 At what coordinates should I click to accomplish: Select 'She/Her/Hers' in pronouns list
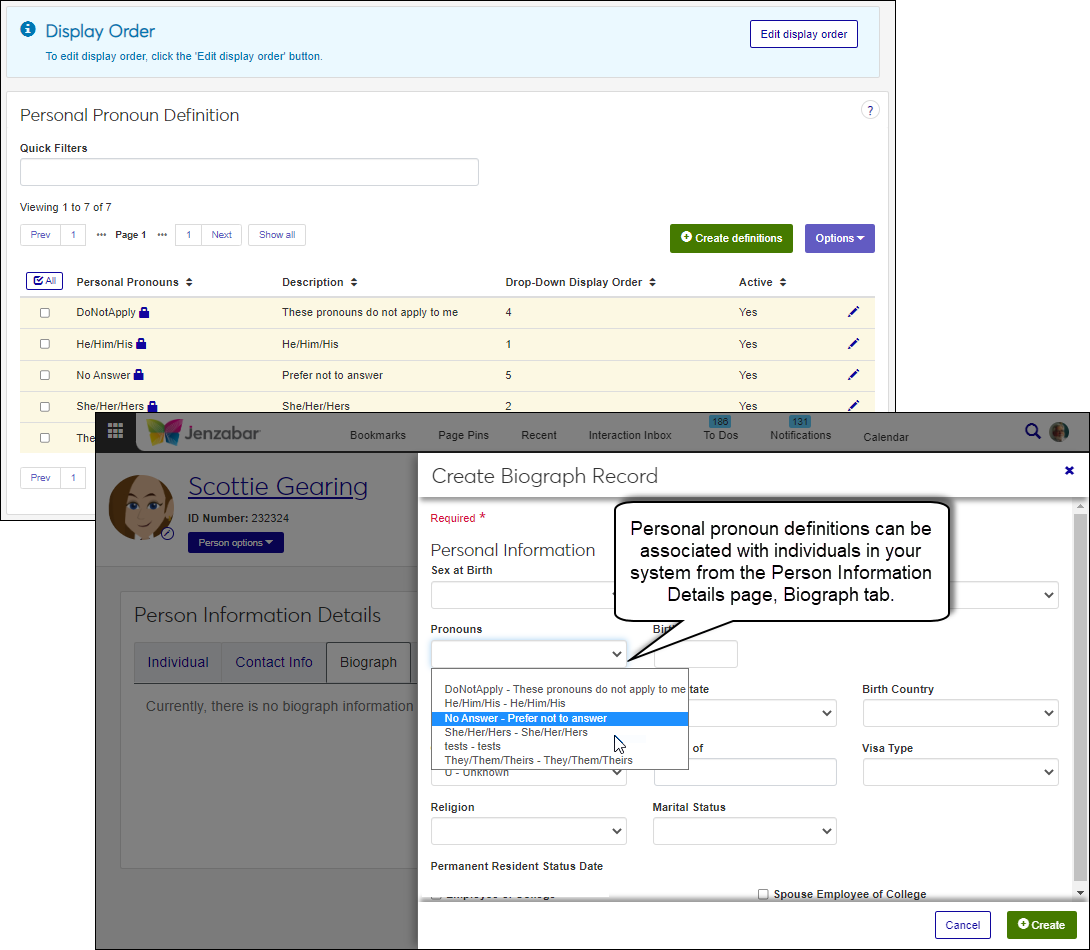(516, 732)
